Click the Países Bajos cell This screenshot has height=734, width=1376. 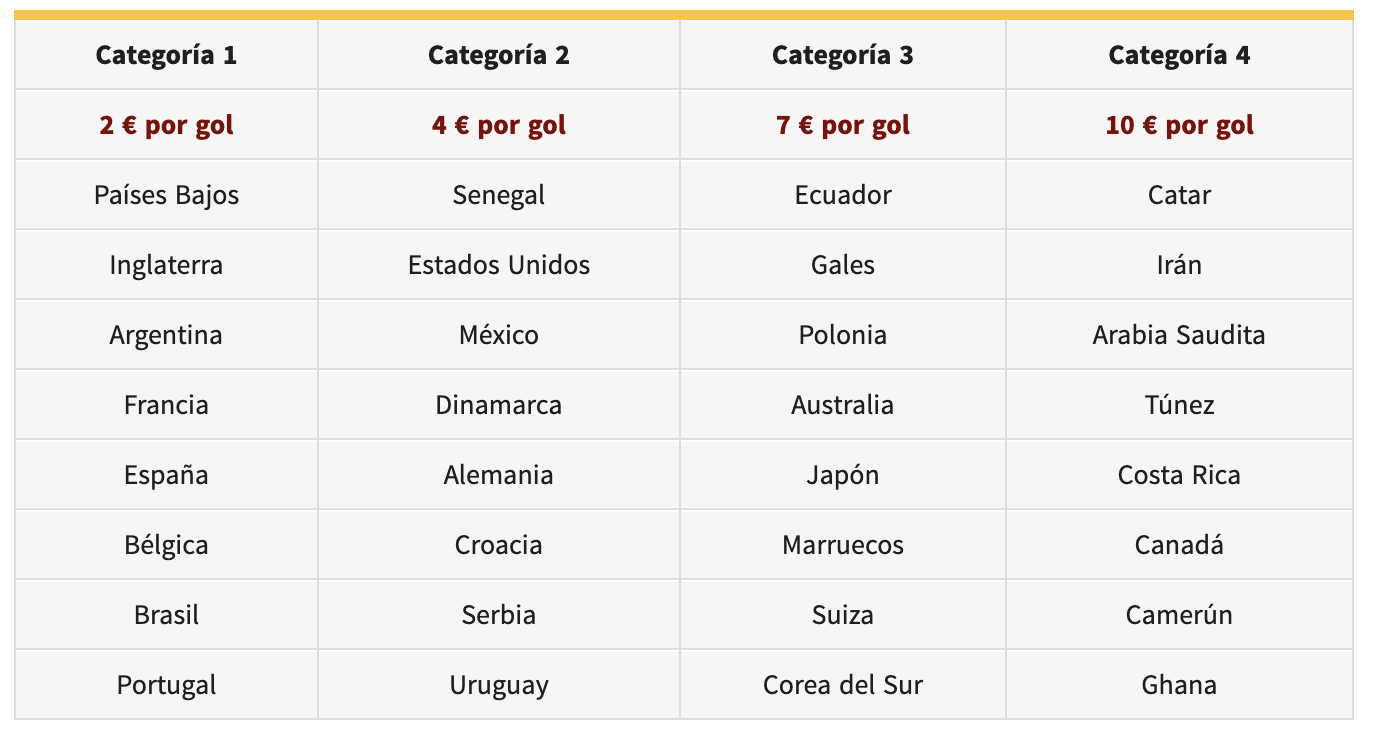point(166,195)
